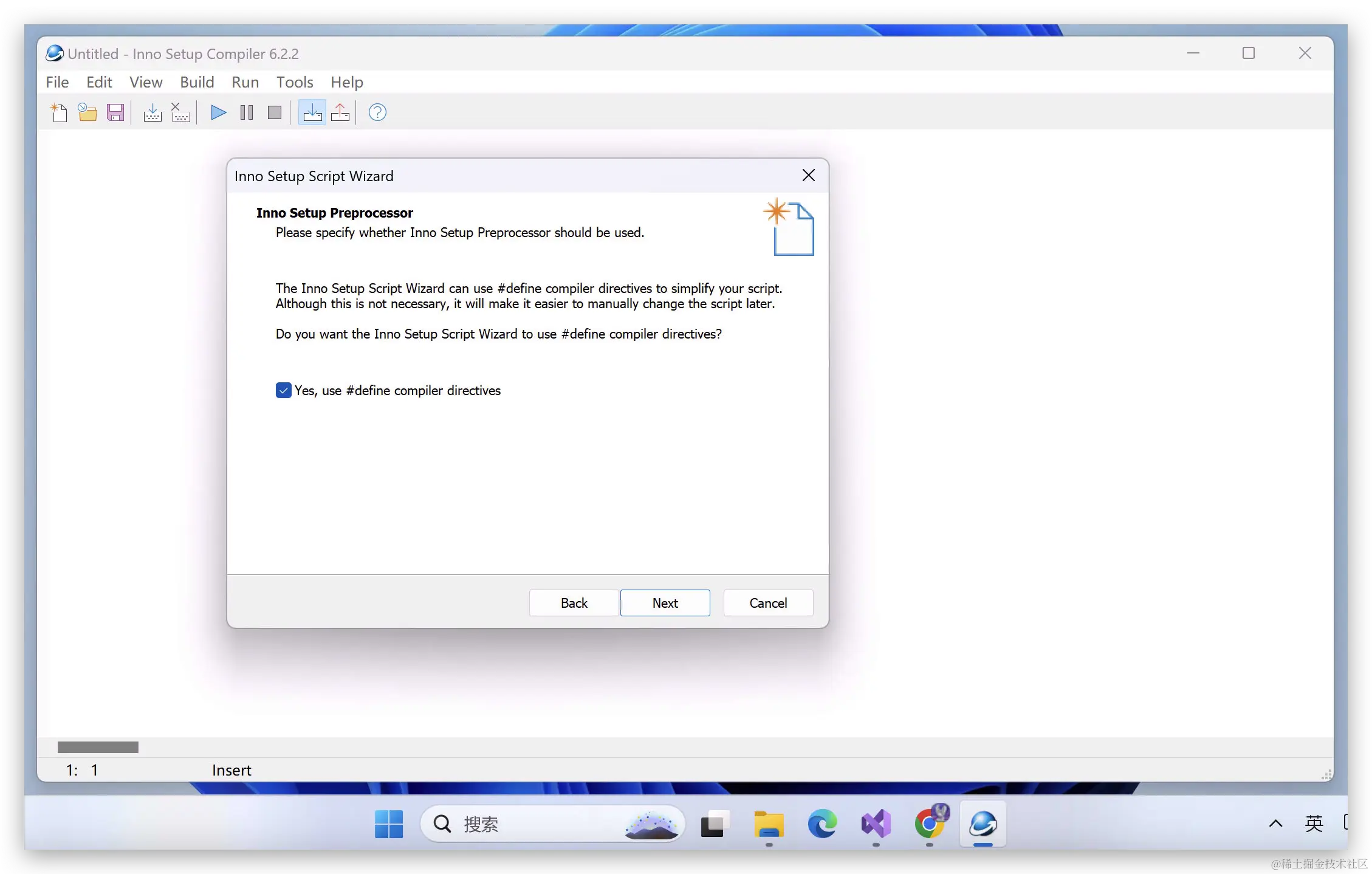Save the script with floppy disk icon

115,112
